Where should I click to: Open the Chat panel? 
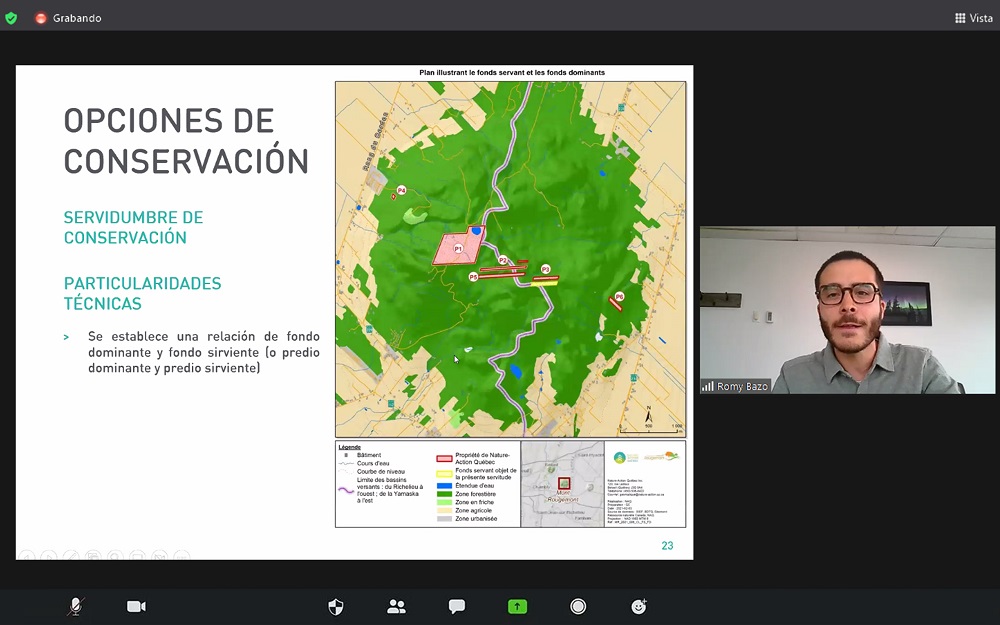click(457, 606)
